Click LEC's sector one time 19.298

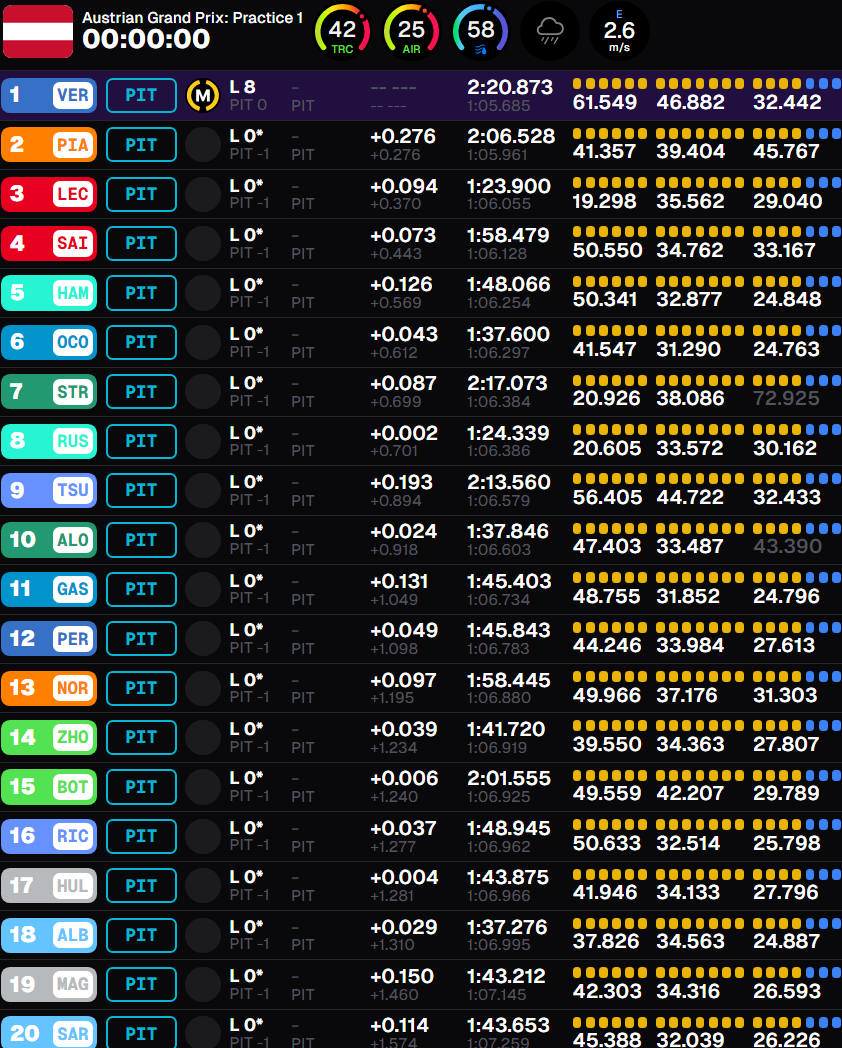[x=605, y=201]
